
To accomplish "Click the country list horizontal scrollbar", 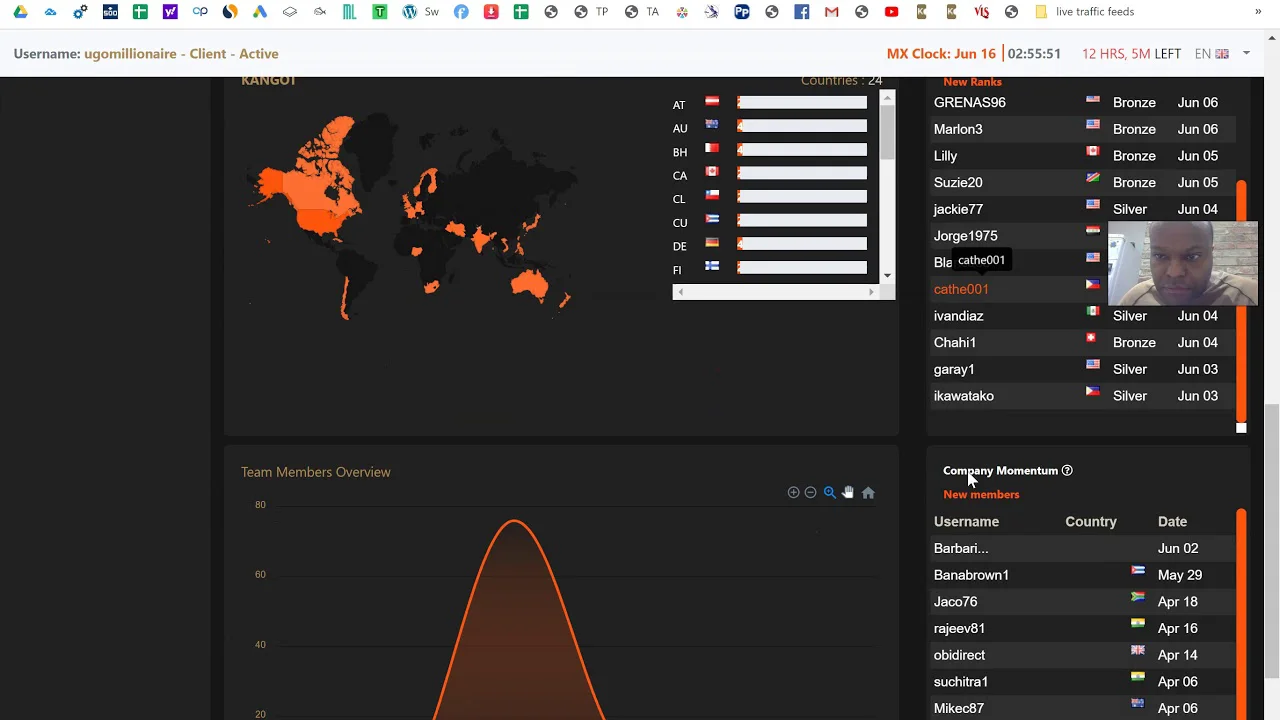I will [x=775, y=292].
